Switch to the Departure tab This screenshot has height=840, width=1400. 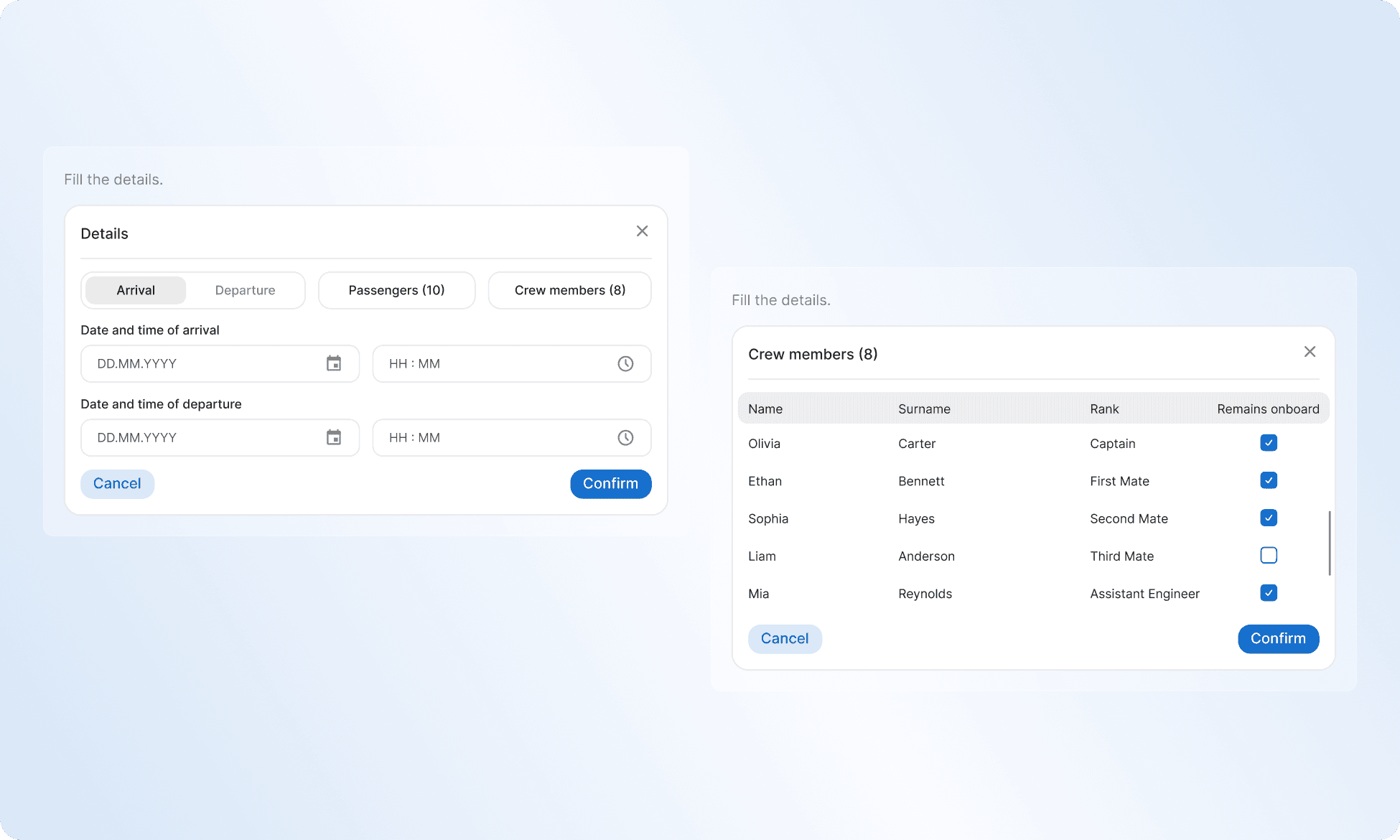click(244, 290)
